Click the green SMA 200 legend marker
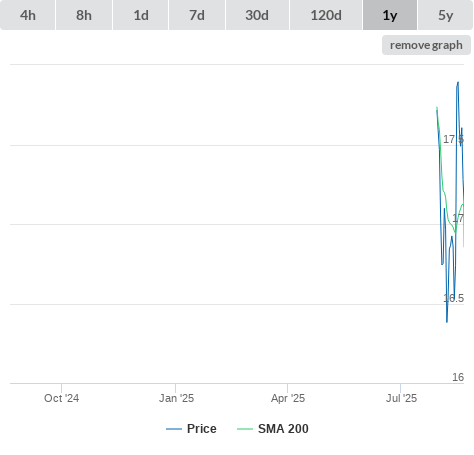474x455 pixels. tap(245, 429)
